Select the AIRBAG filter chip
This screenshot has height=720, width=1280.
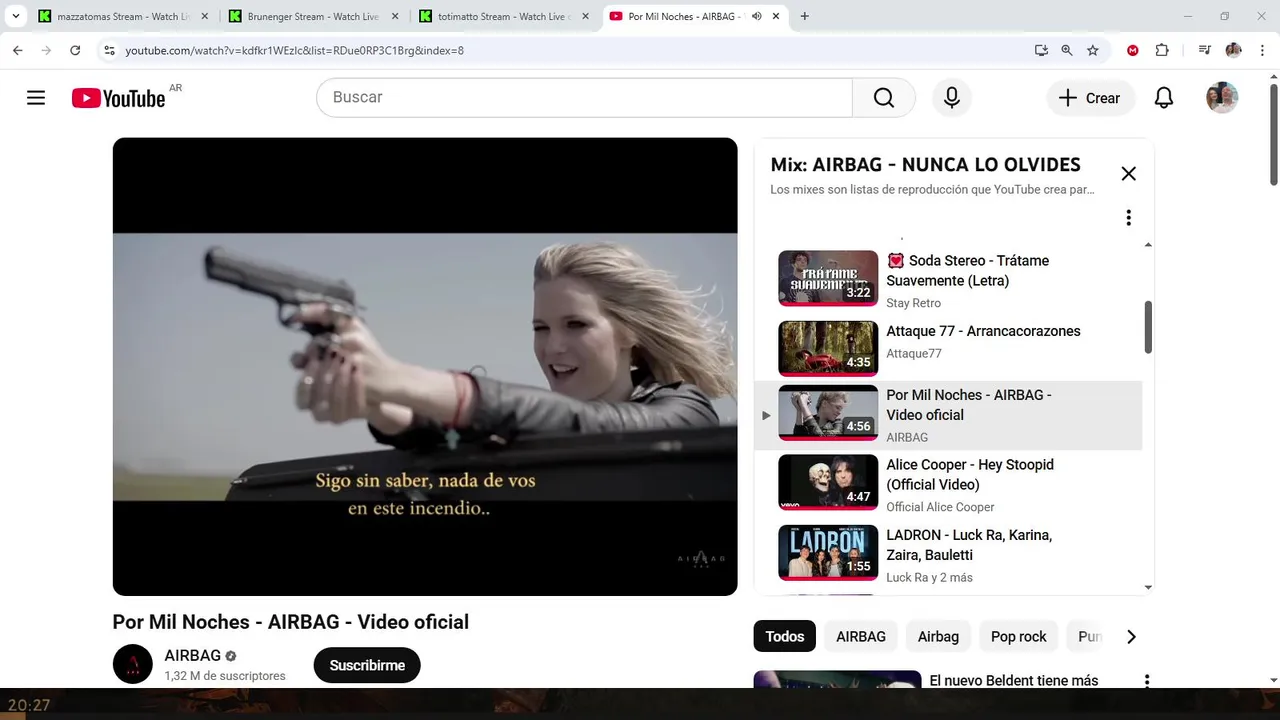[861, 636]
